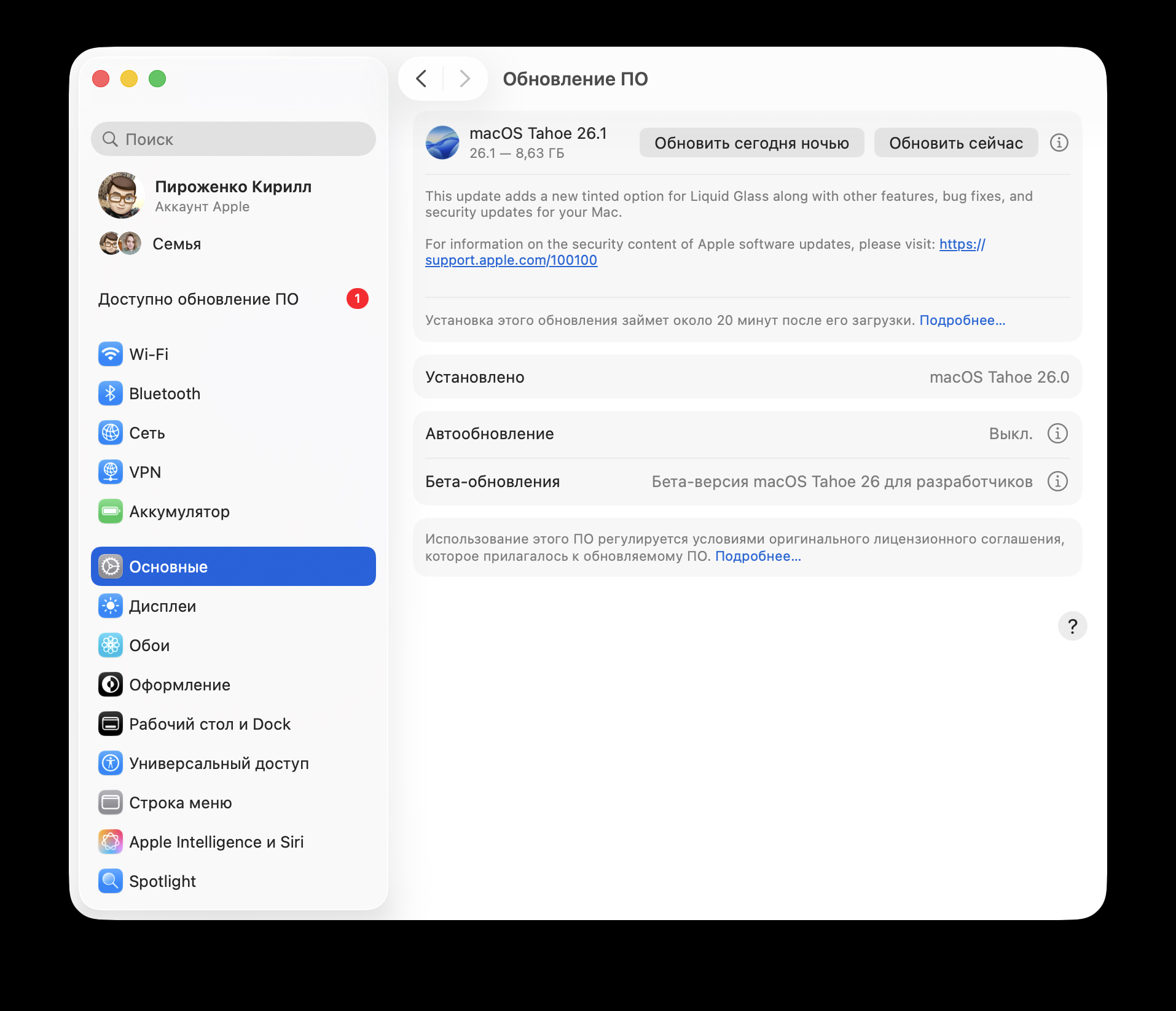This screenshot has height=1011, width=1176.
Task: Click inside the Поиск search field
Action: point(233,139)
